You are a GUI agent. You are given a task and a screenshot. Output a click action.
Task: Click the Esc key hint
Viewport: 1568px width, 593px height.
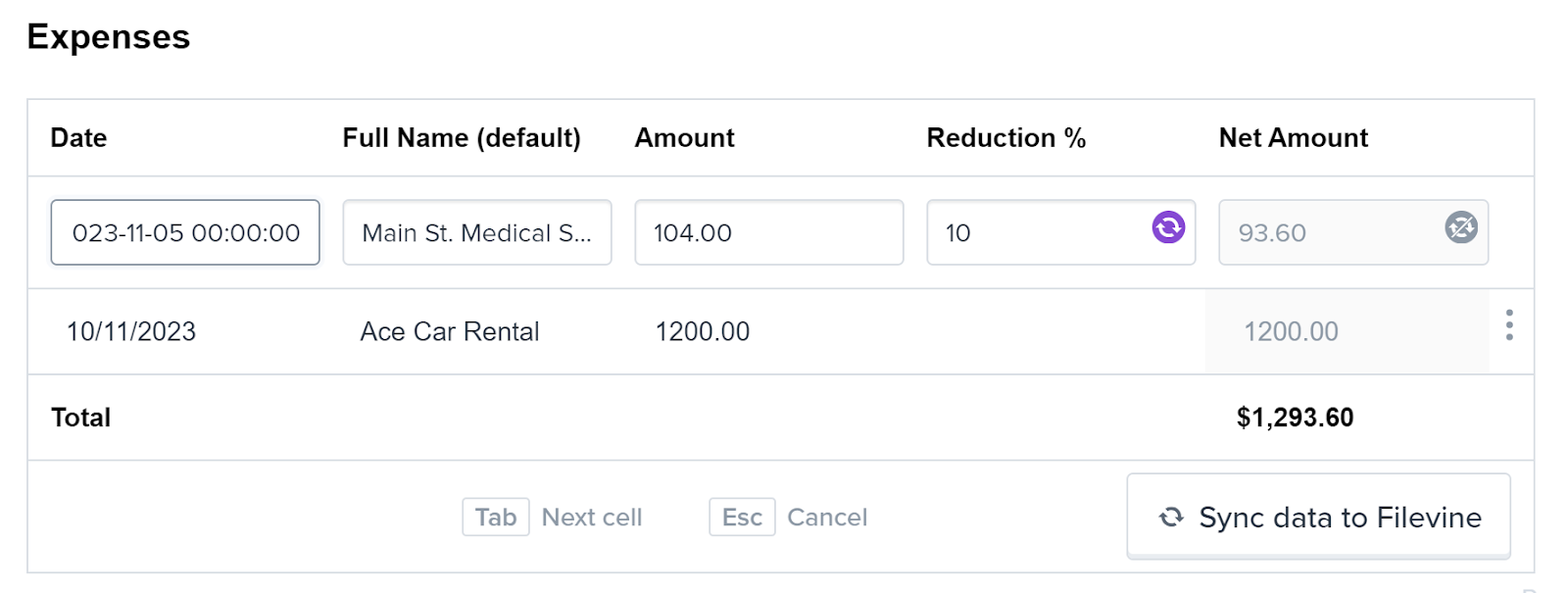742,517
